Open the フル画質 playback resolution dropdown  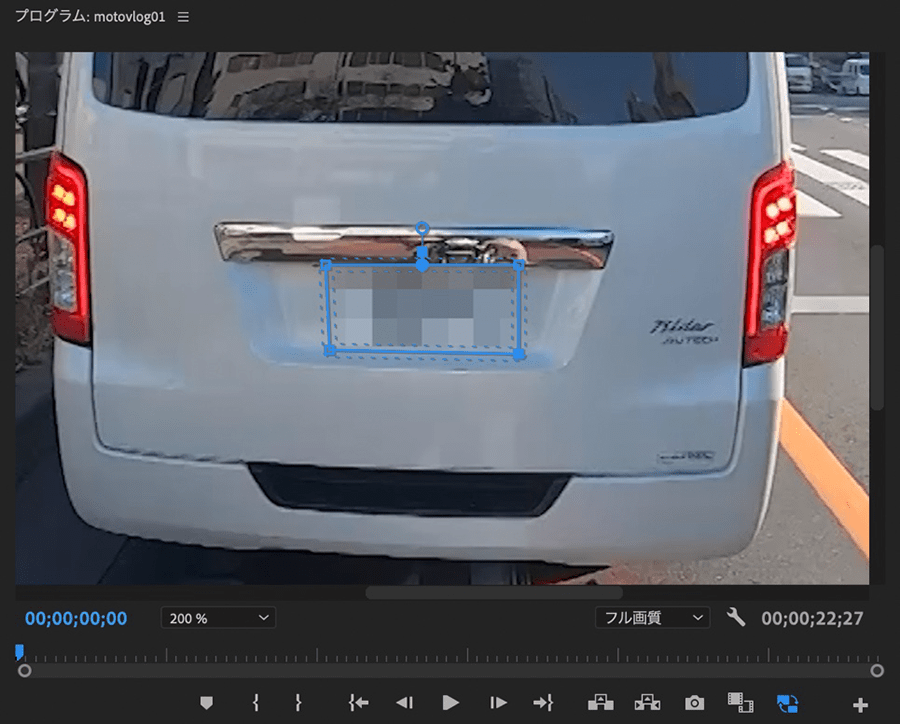click(652, 618)
